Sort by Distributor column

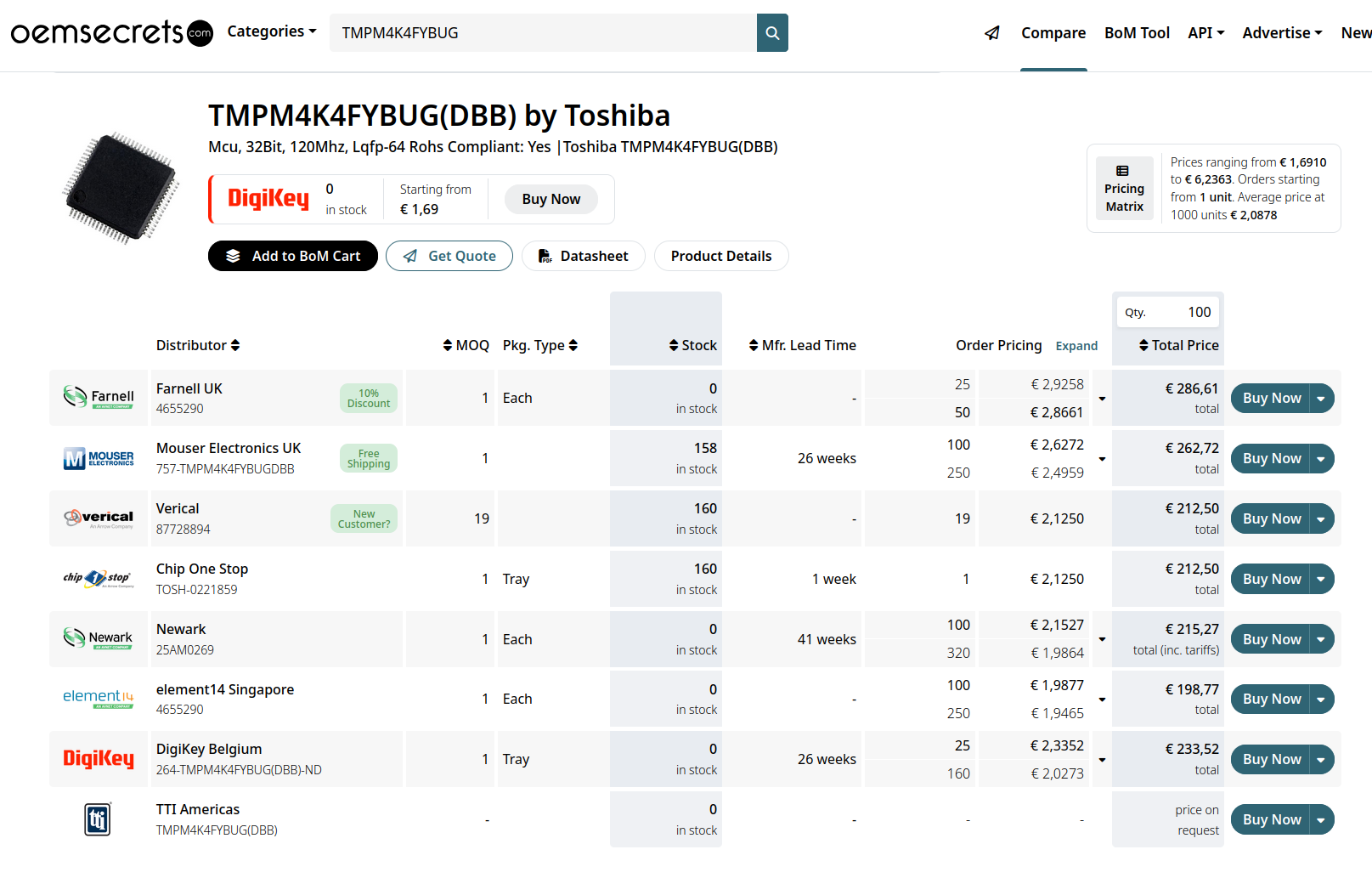[198, 345]
